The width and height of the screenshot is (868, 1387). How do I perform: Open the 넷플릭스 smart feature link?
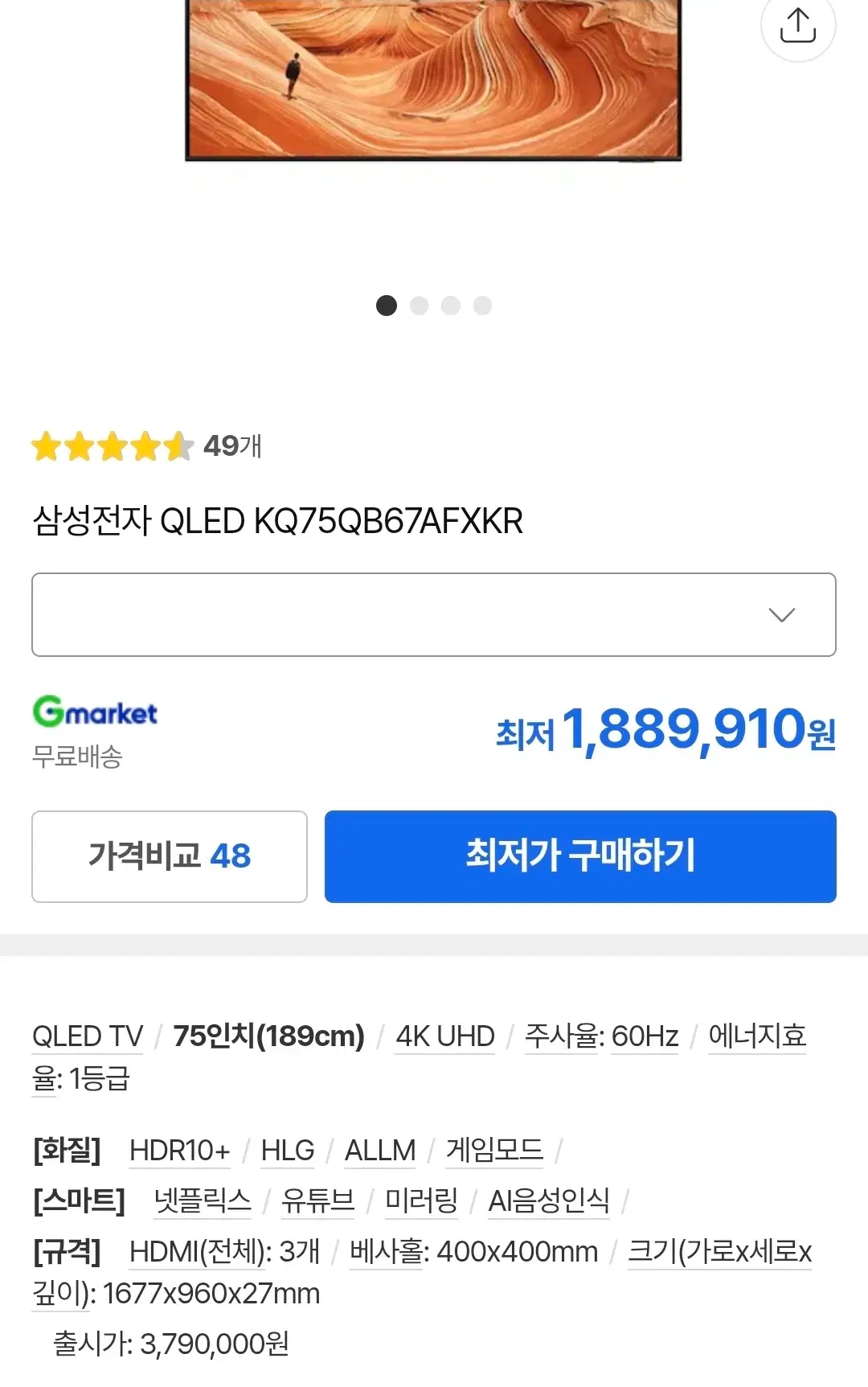click(203, 1201)
